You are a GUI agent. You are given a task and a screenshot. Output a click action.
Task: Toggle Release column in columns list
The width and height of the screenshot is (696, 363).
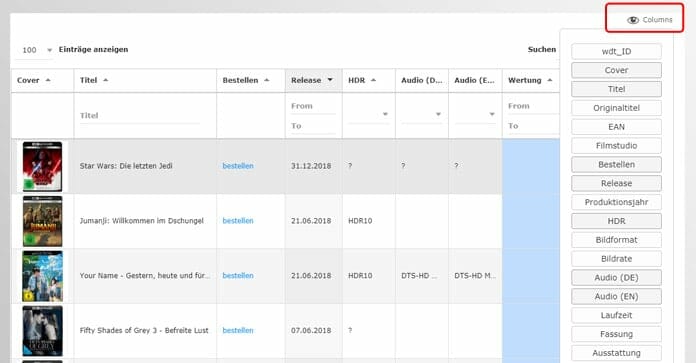[616, 183]
